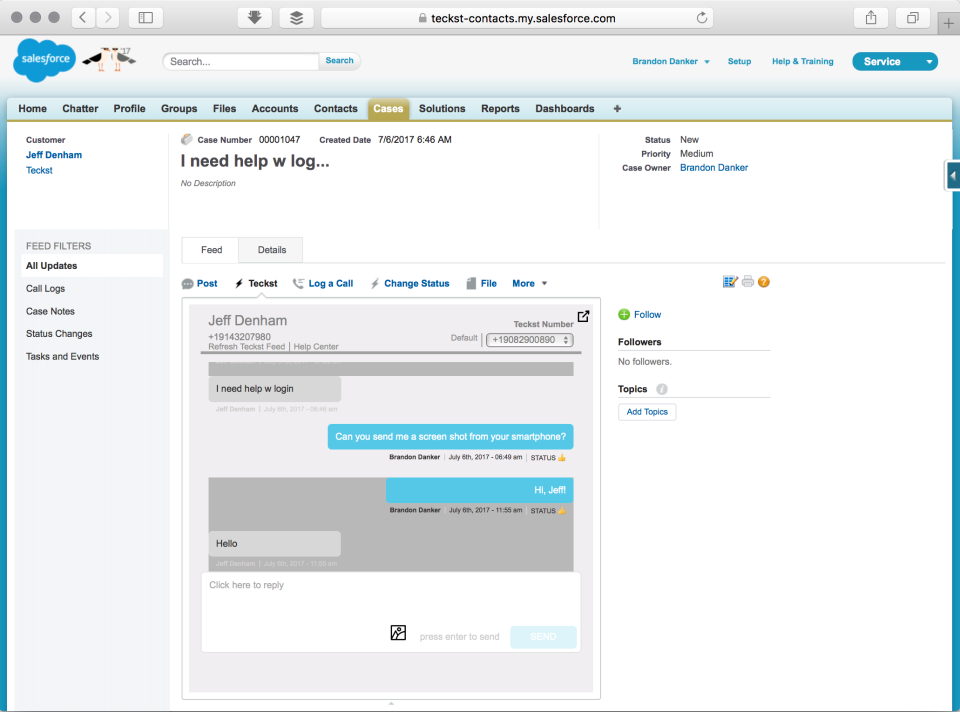960x712 pixels.
Task: Open the Accounts tab
Action: pos(275,108)
